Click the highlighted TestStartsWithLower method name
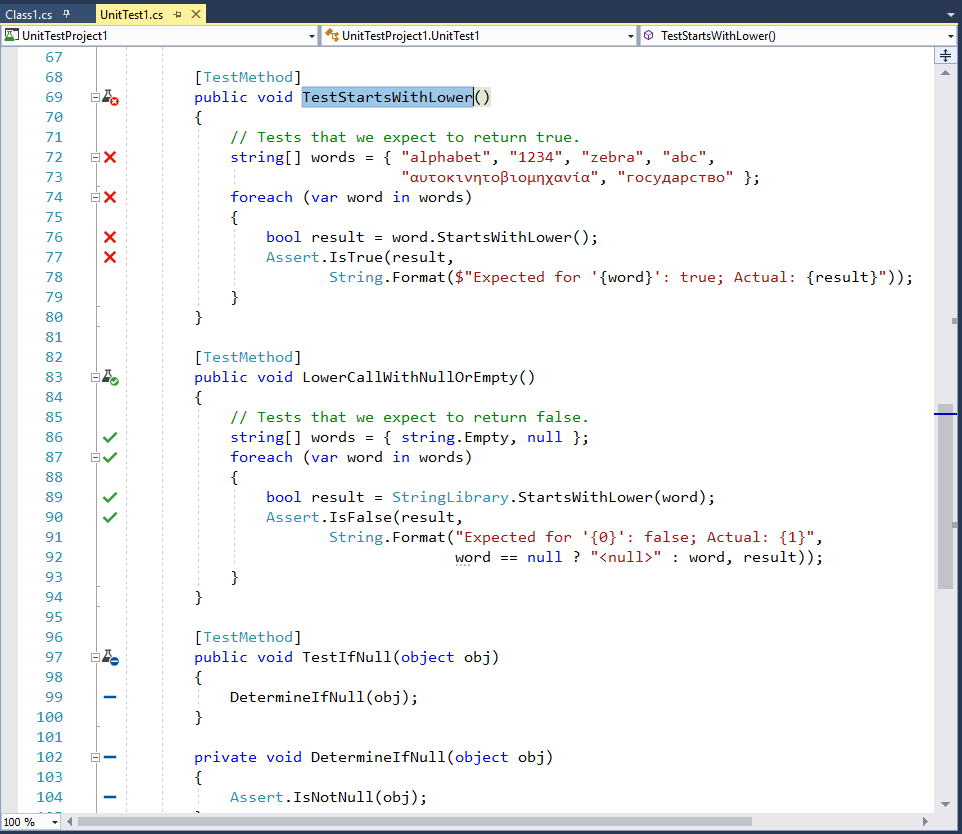Image resolution: width=962 pixels, height=834 pixels. tap(387, 97)
